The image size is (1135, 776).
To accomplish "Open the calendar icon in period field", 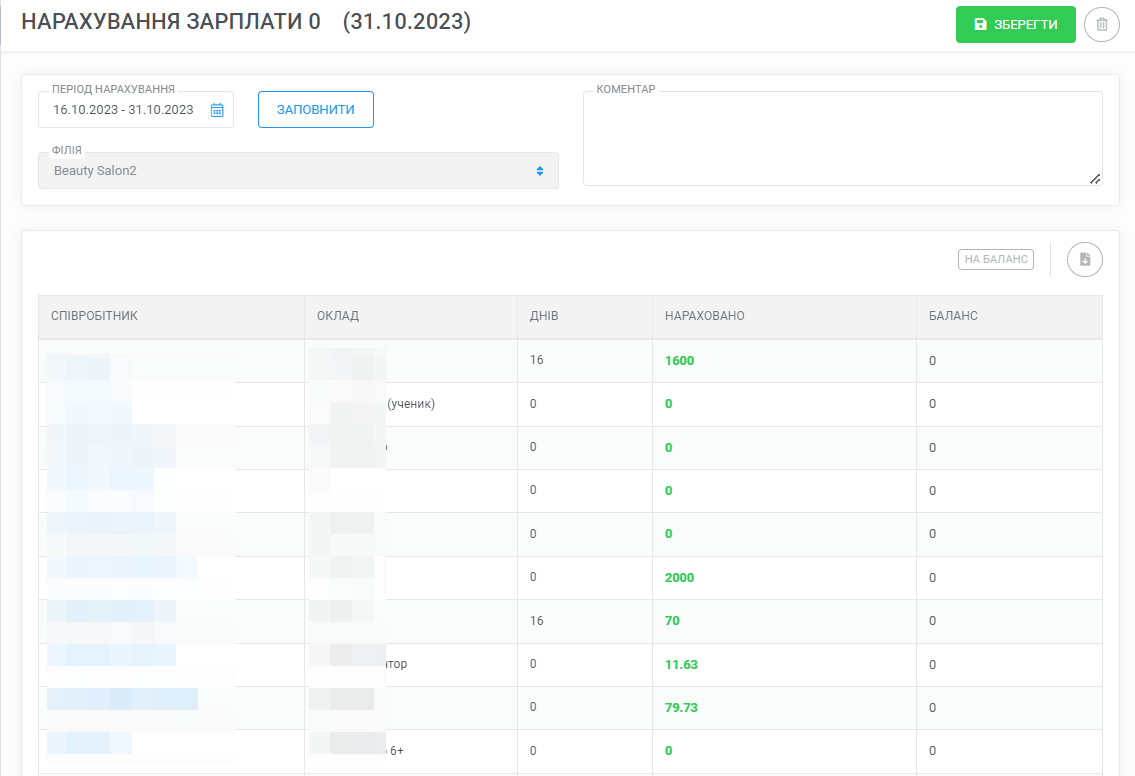I will coord(217,110).
